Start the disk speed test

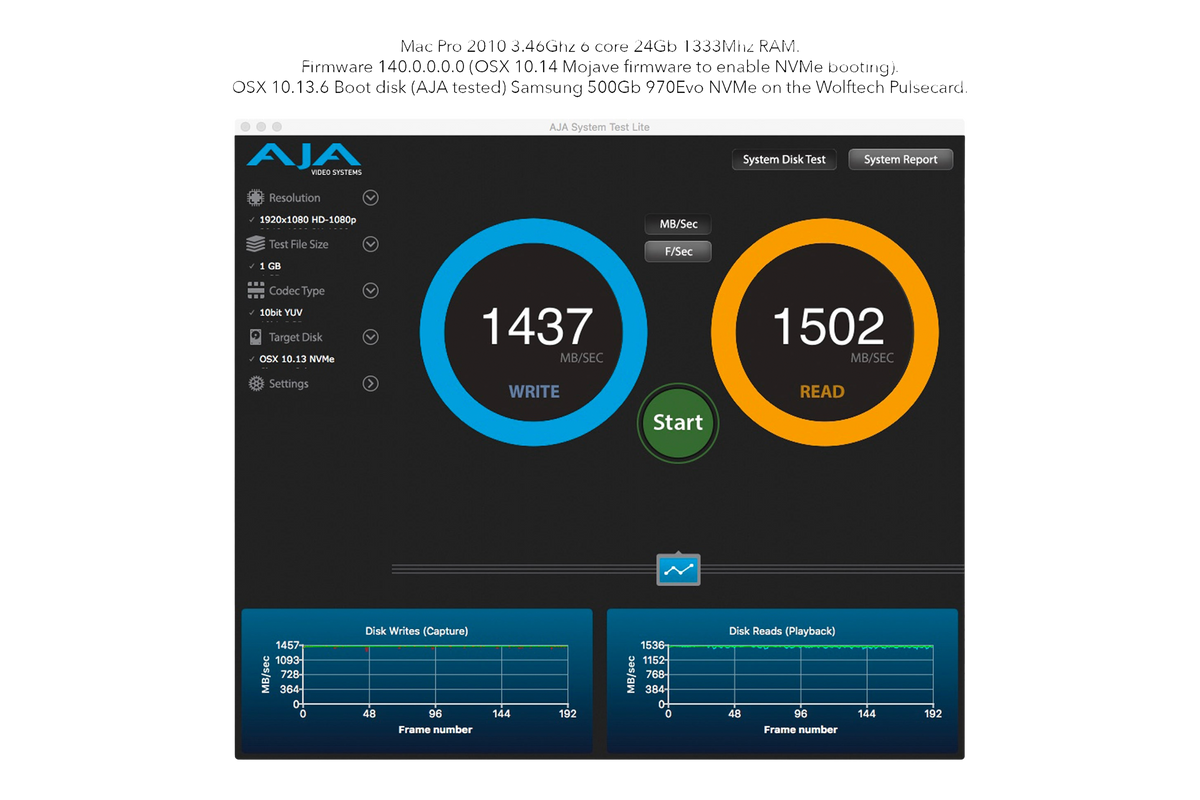pos(678,423)
